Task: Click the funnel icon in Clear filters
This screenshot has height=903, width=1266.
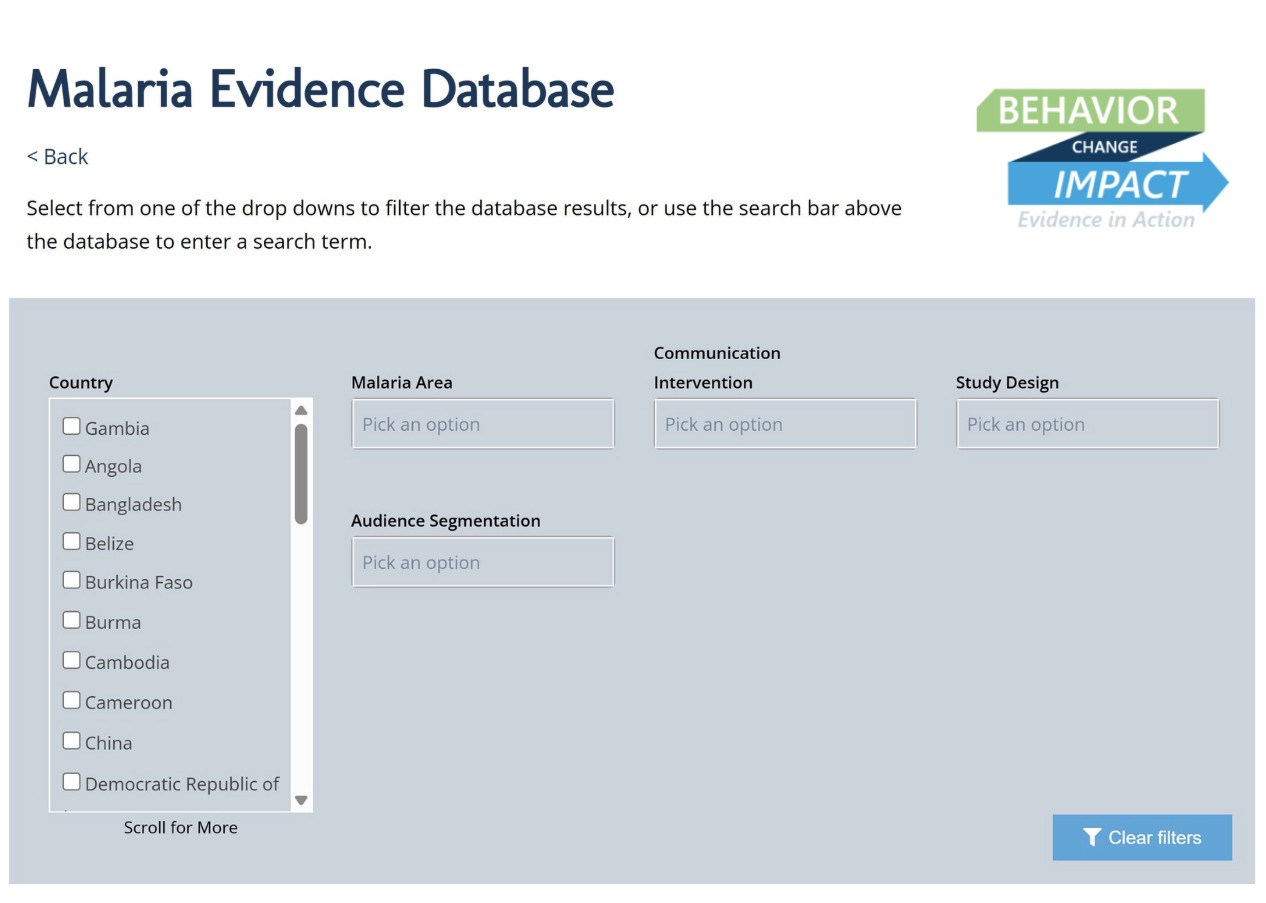Action: [1092, 838]
